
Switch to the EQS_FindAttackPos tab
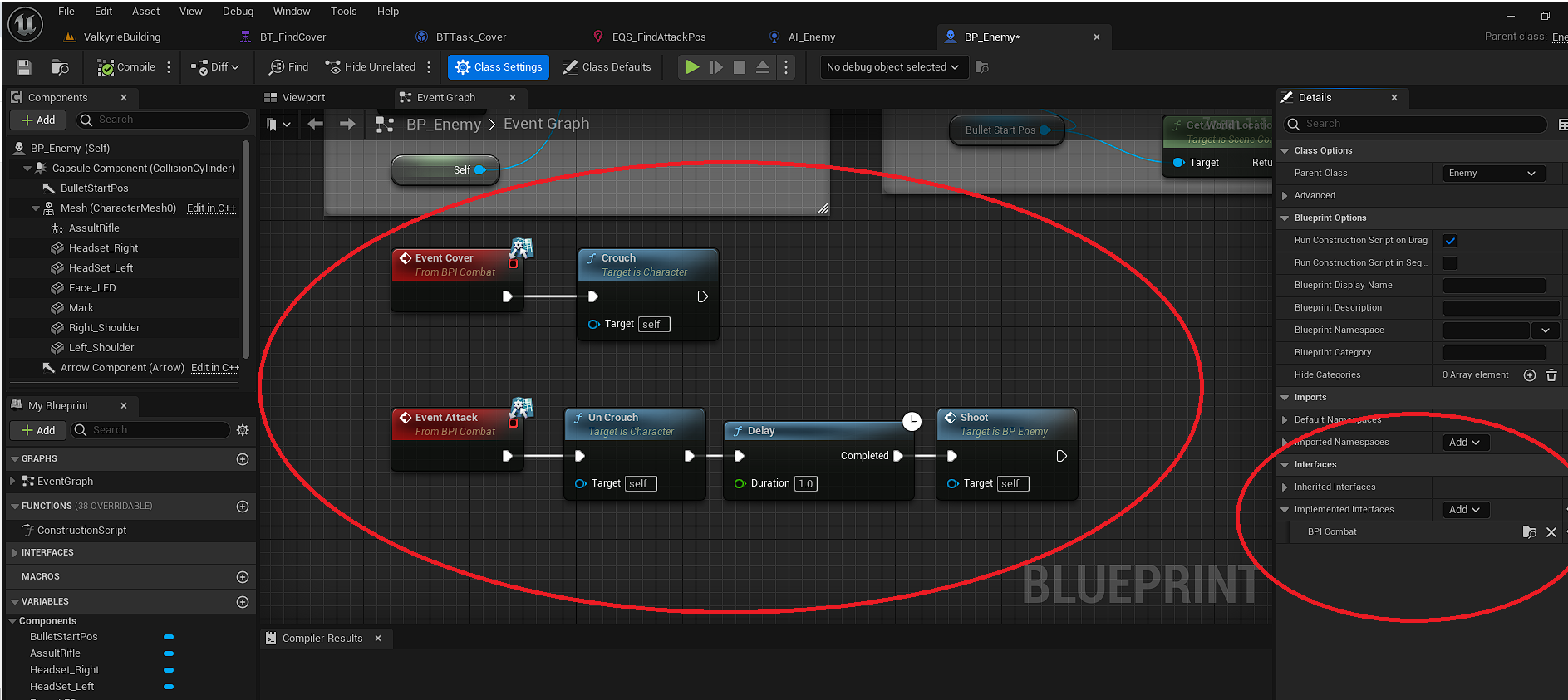click(x=659, y=37)
